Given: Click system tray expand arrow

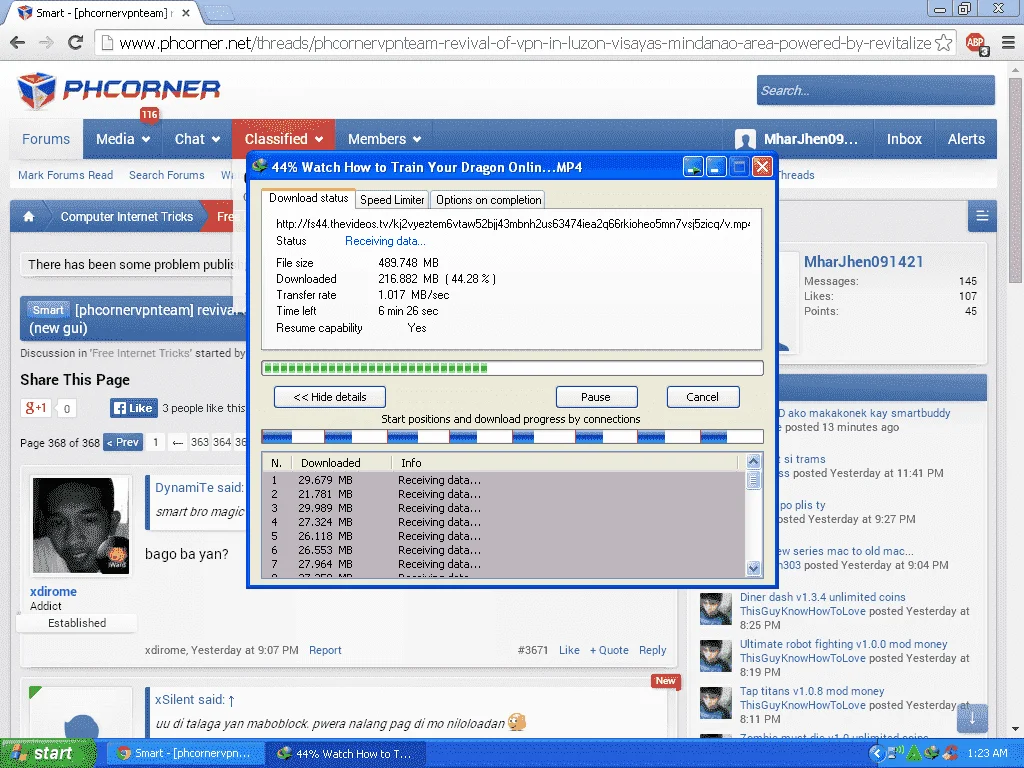Looking at the screenshot, I should pyautogui.click(x=877, y=753).
